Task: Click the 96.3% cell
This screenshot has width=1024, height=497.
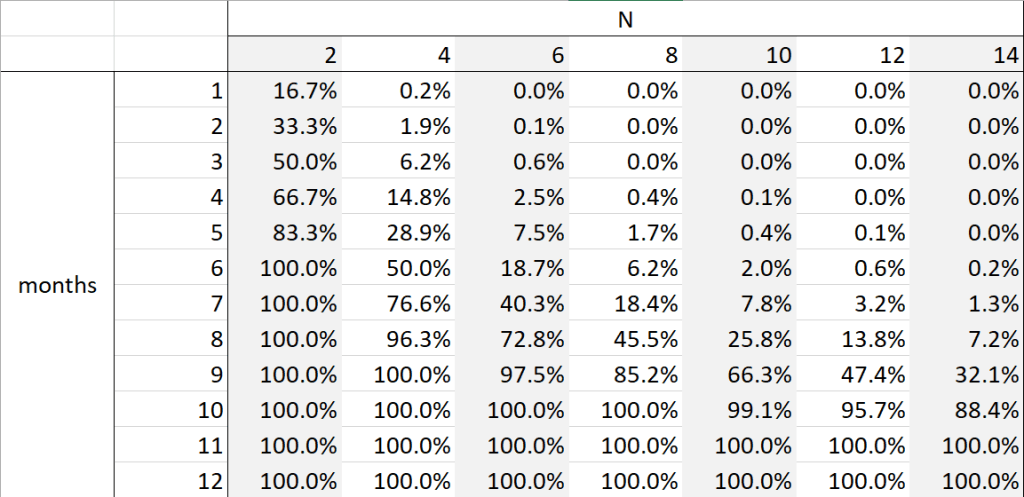Action: (419, 338)
